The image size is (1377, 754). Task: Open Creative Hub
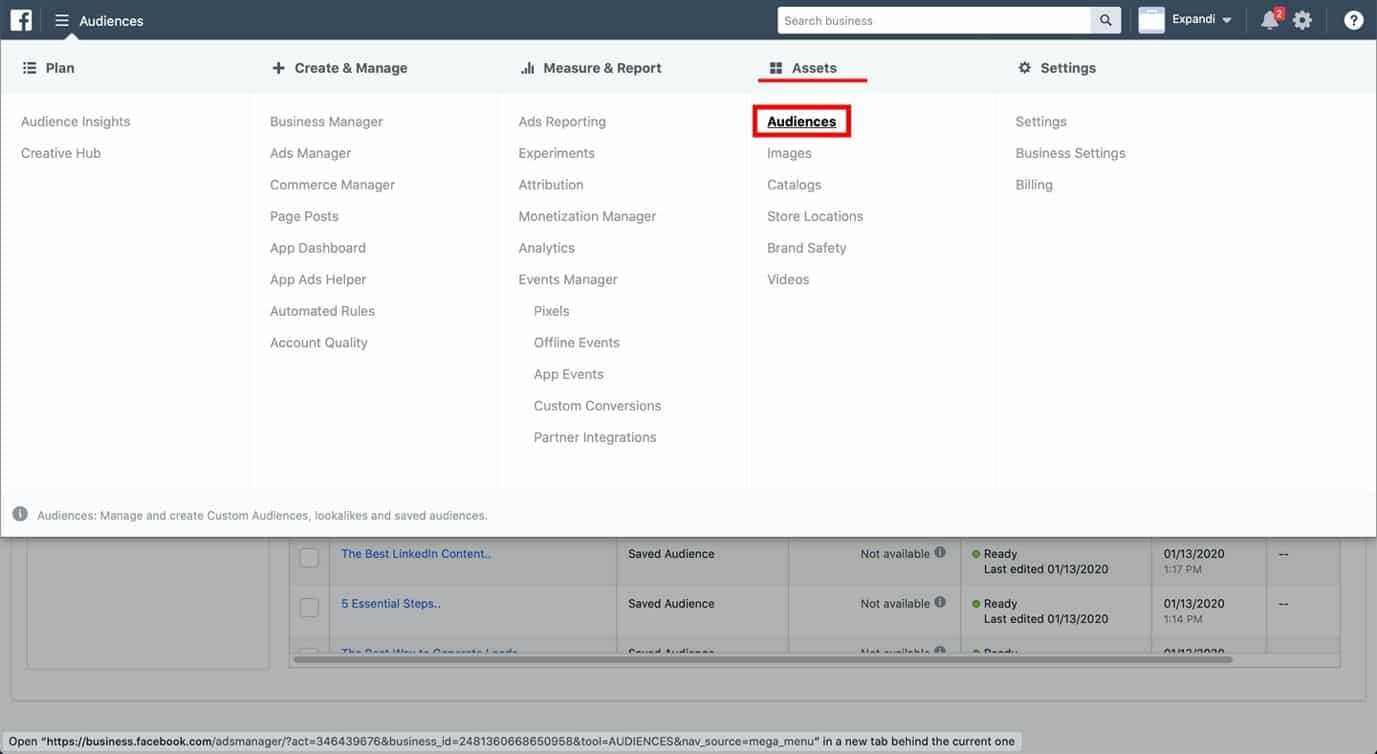pyautogui.click(x=61, y=153)
